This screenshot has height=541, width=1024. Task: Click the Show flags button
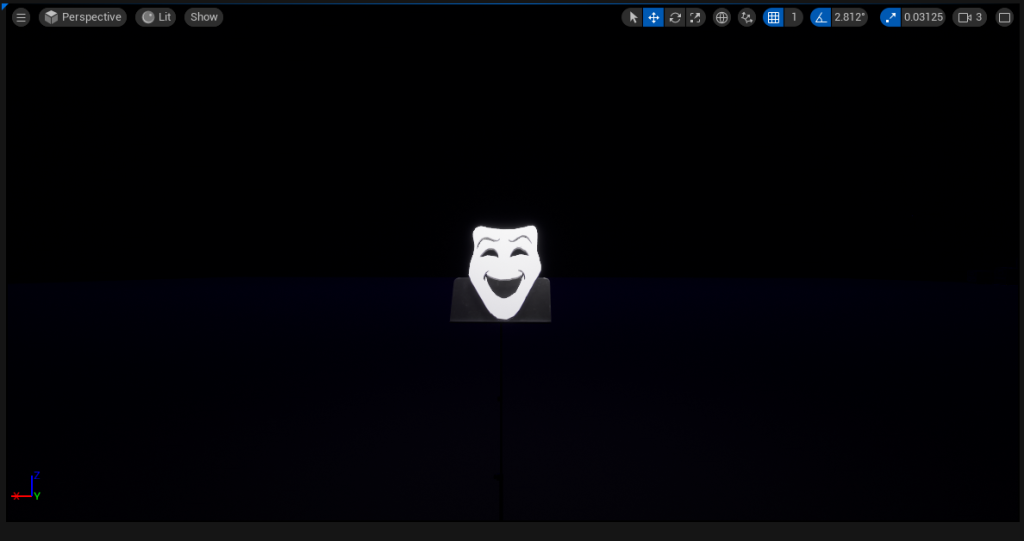(204, 17)
